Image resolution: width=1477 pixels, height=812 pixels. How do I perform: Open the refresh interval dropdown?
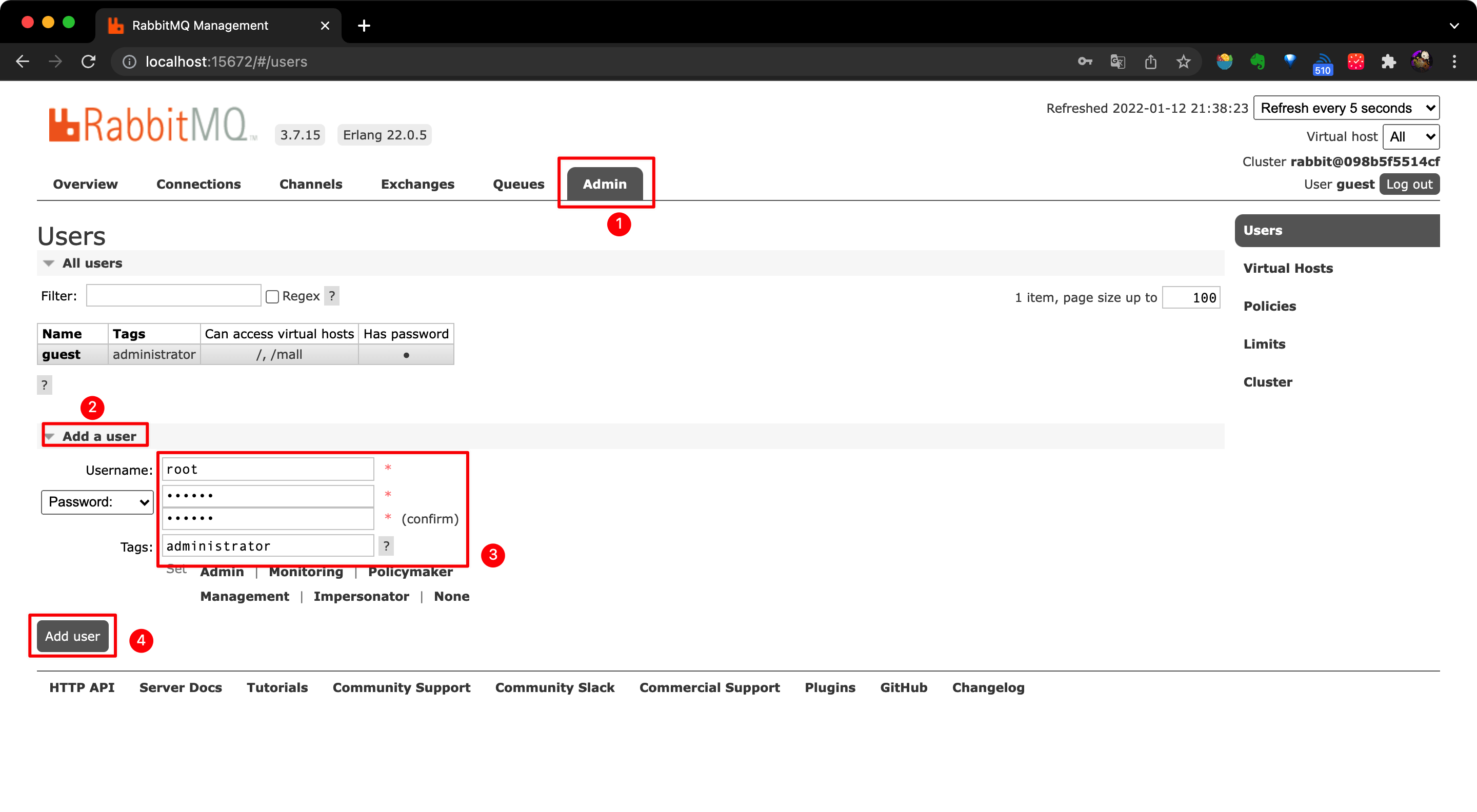[x=1346, y=108]
